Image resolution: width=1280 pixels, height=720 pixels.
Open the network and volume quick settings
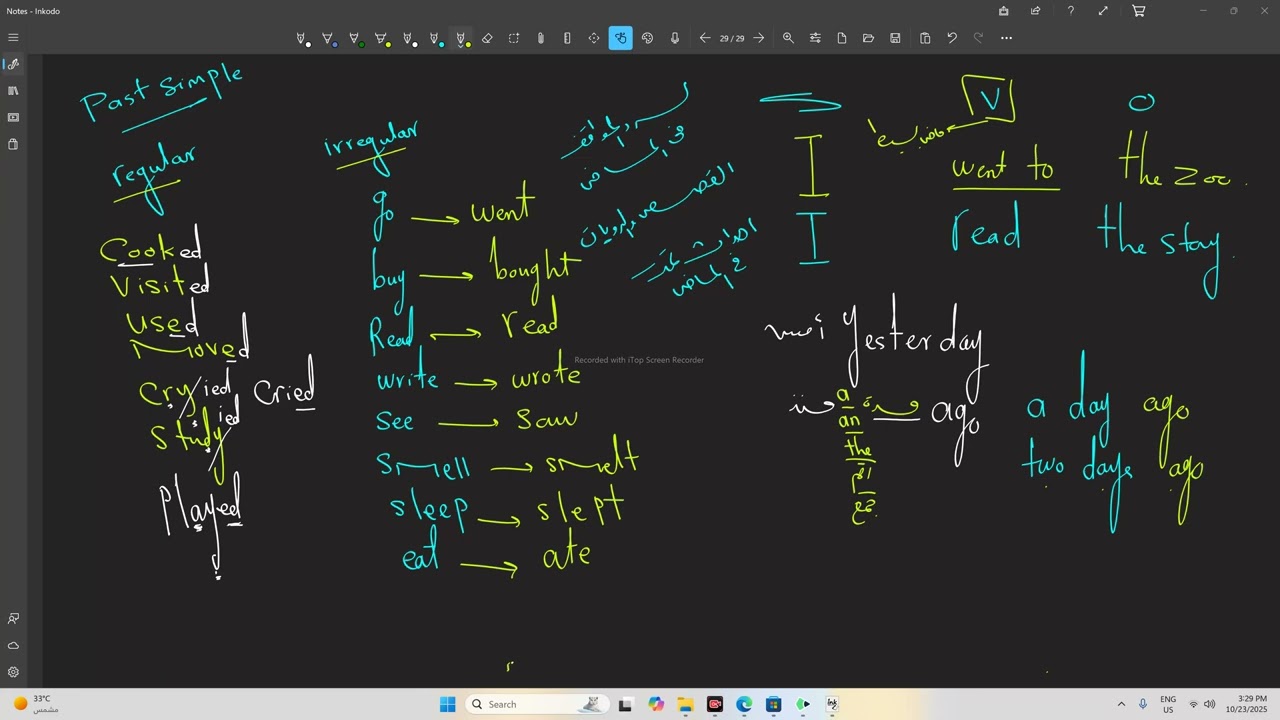(x=1201, y=704)
